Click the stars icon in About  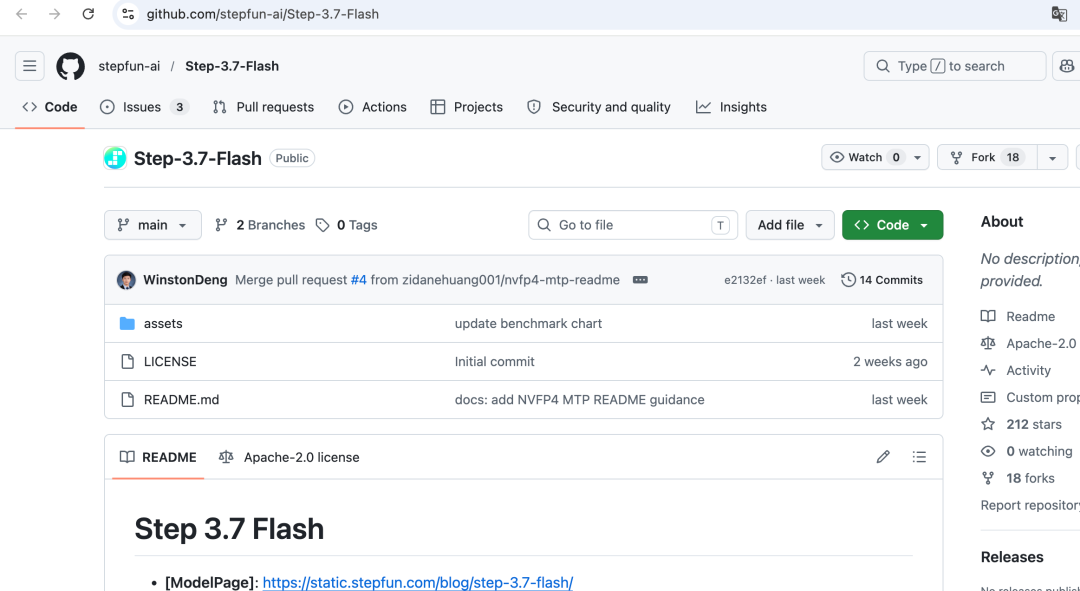[x=988, y=424]
